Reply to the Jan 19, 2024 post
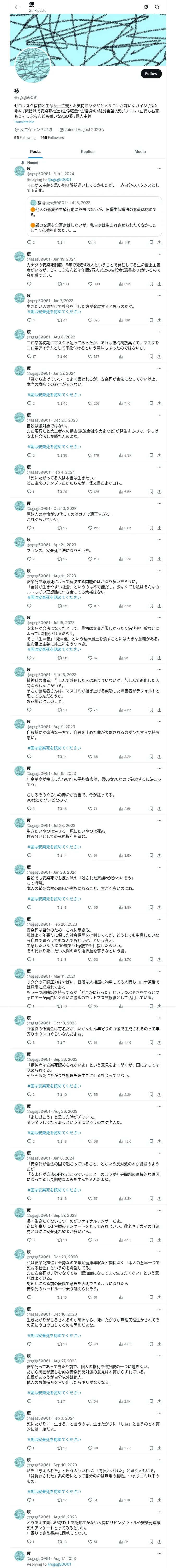This screenshot has height=1568, width=176. click(x=28, y=284)
